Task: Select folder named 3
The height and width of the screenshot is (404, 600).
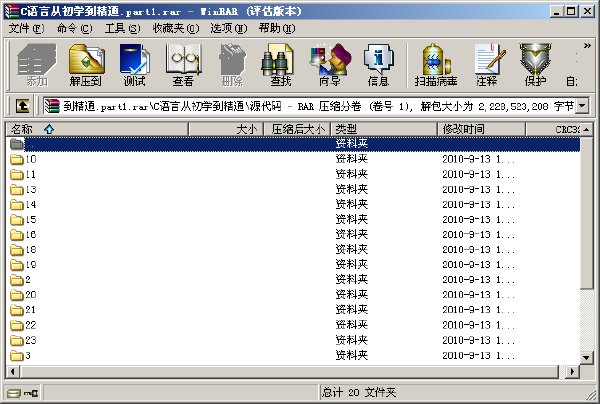Action: tap(293, 355)
